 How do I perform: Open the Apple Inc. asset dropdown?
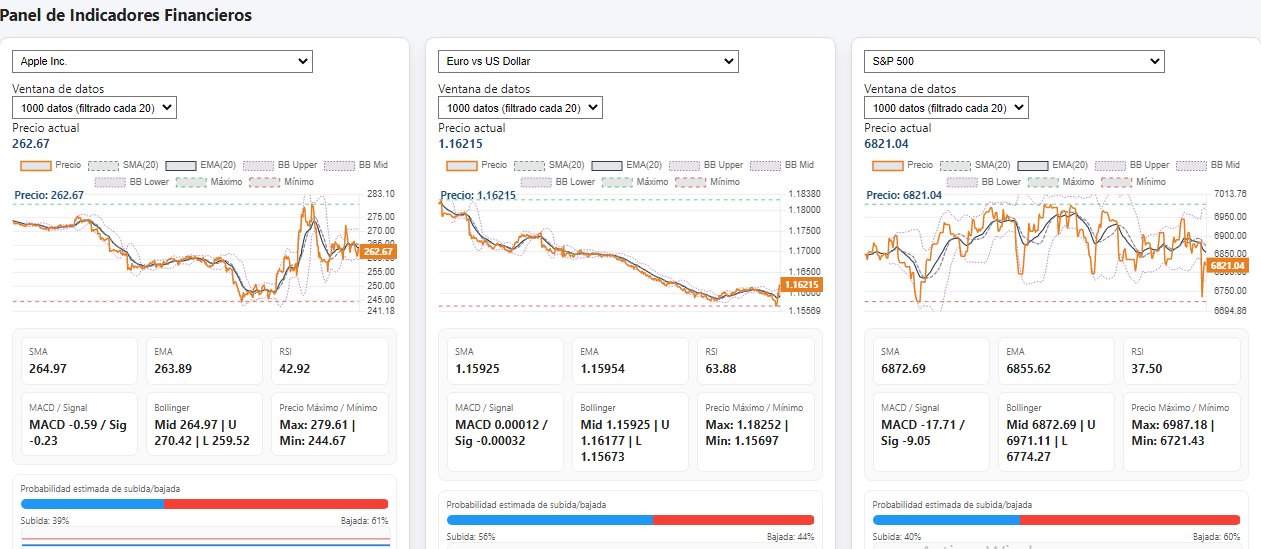point(162,62)
